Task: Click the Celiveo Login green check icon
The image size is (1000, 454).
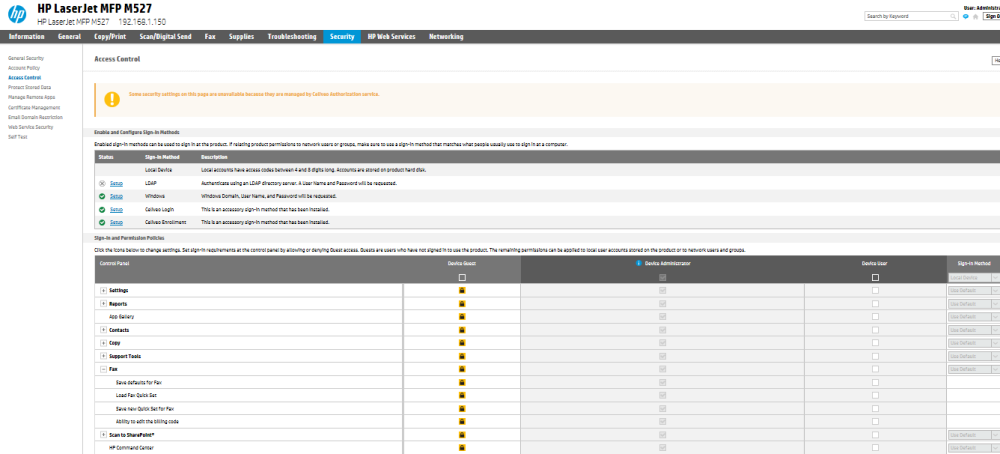Action: click(102, 209)
